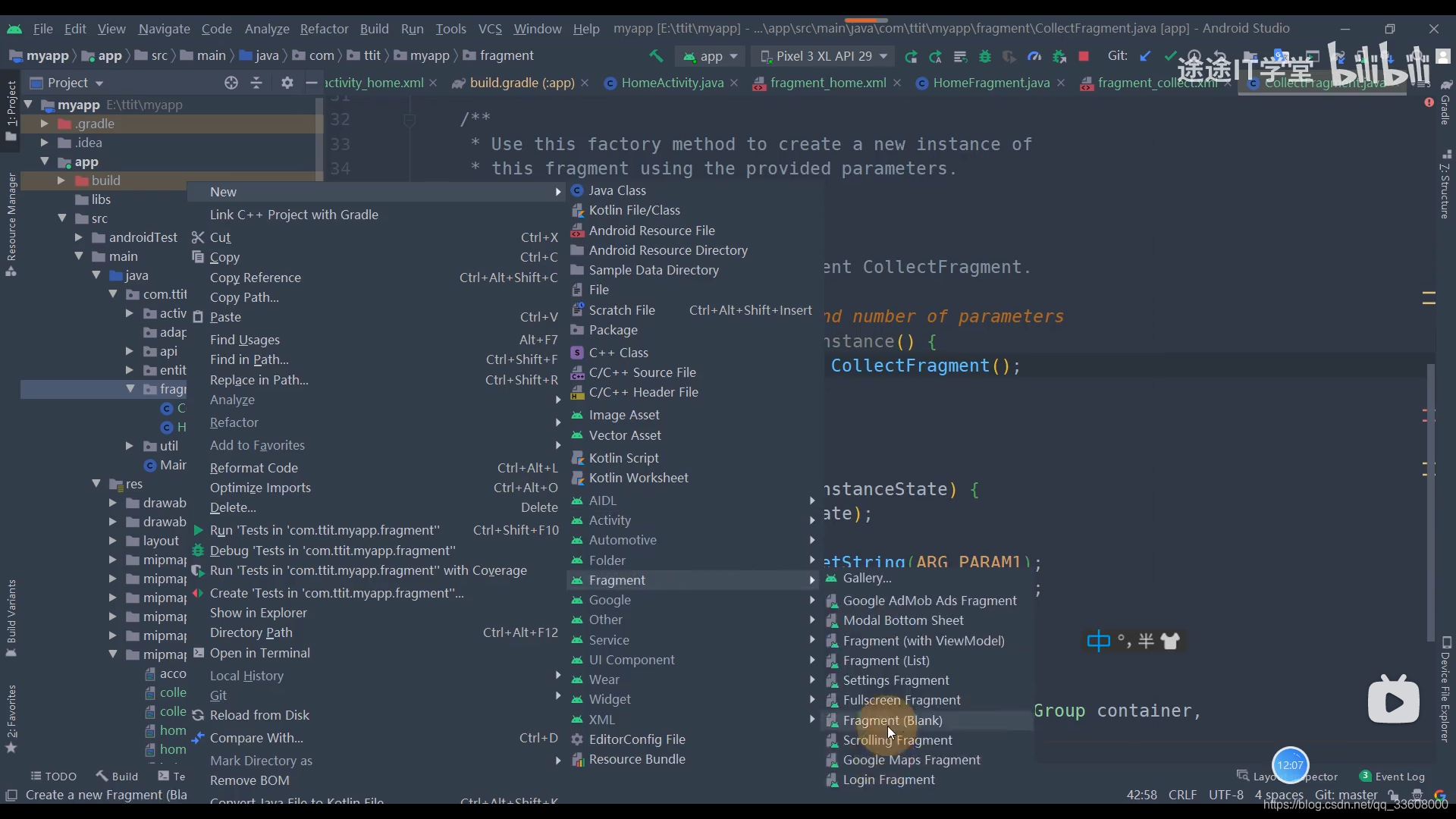Click the Stop red square button

click(1084, 56)
